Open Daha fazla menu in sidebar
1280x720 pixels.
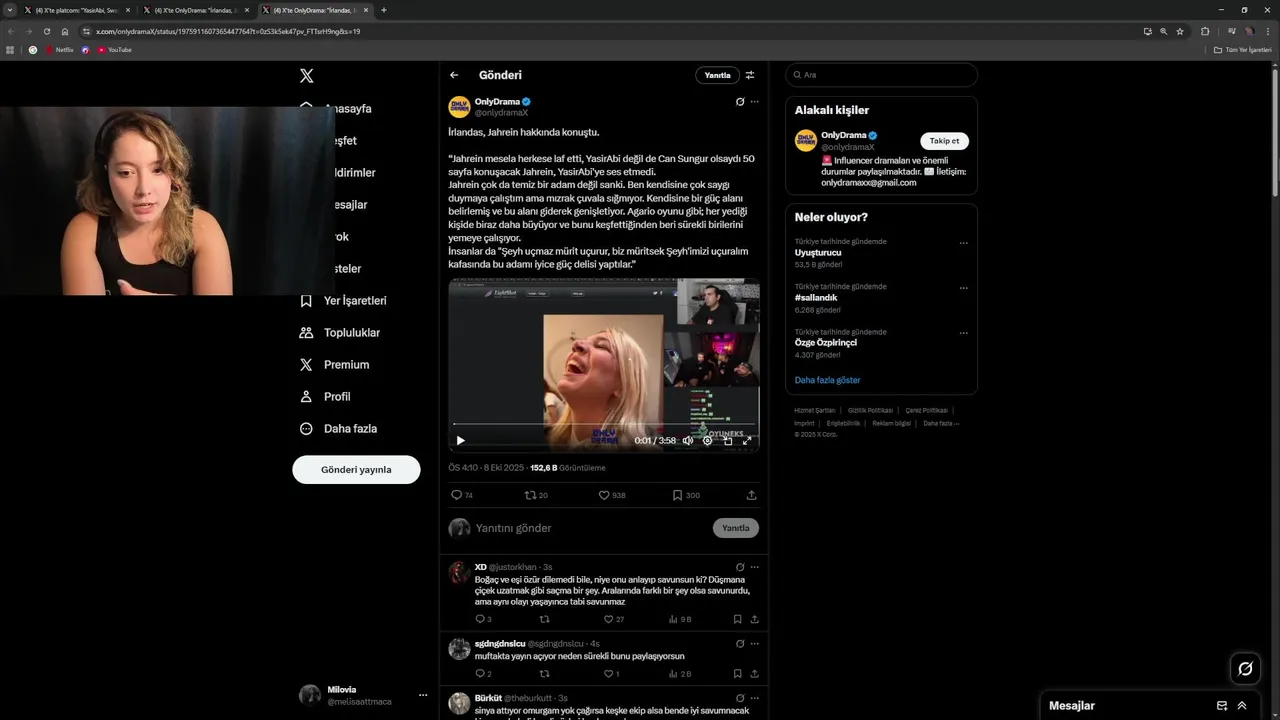click(339, 429)
